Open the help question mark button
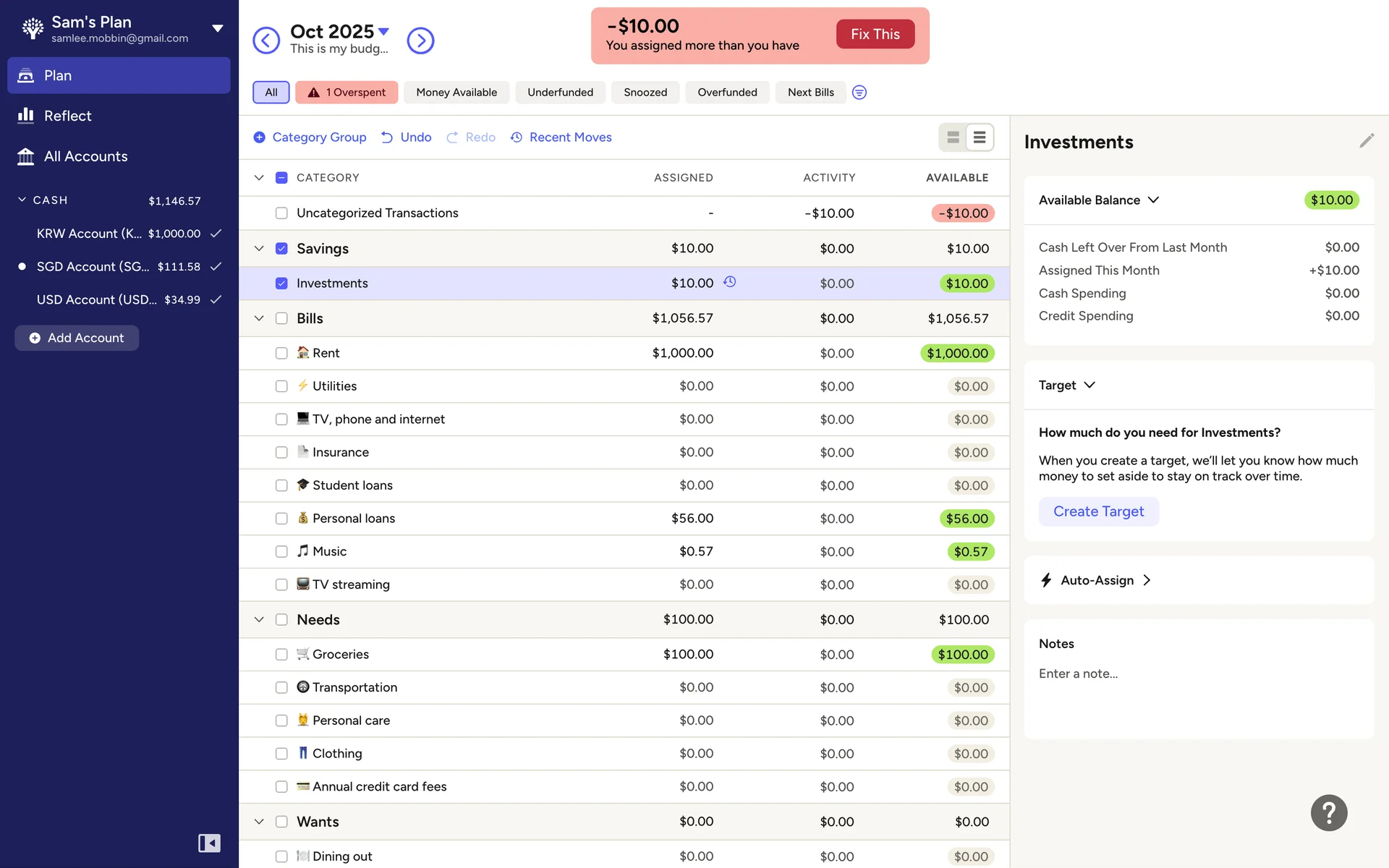 [1328, 813]
